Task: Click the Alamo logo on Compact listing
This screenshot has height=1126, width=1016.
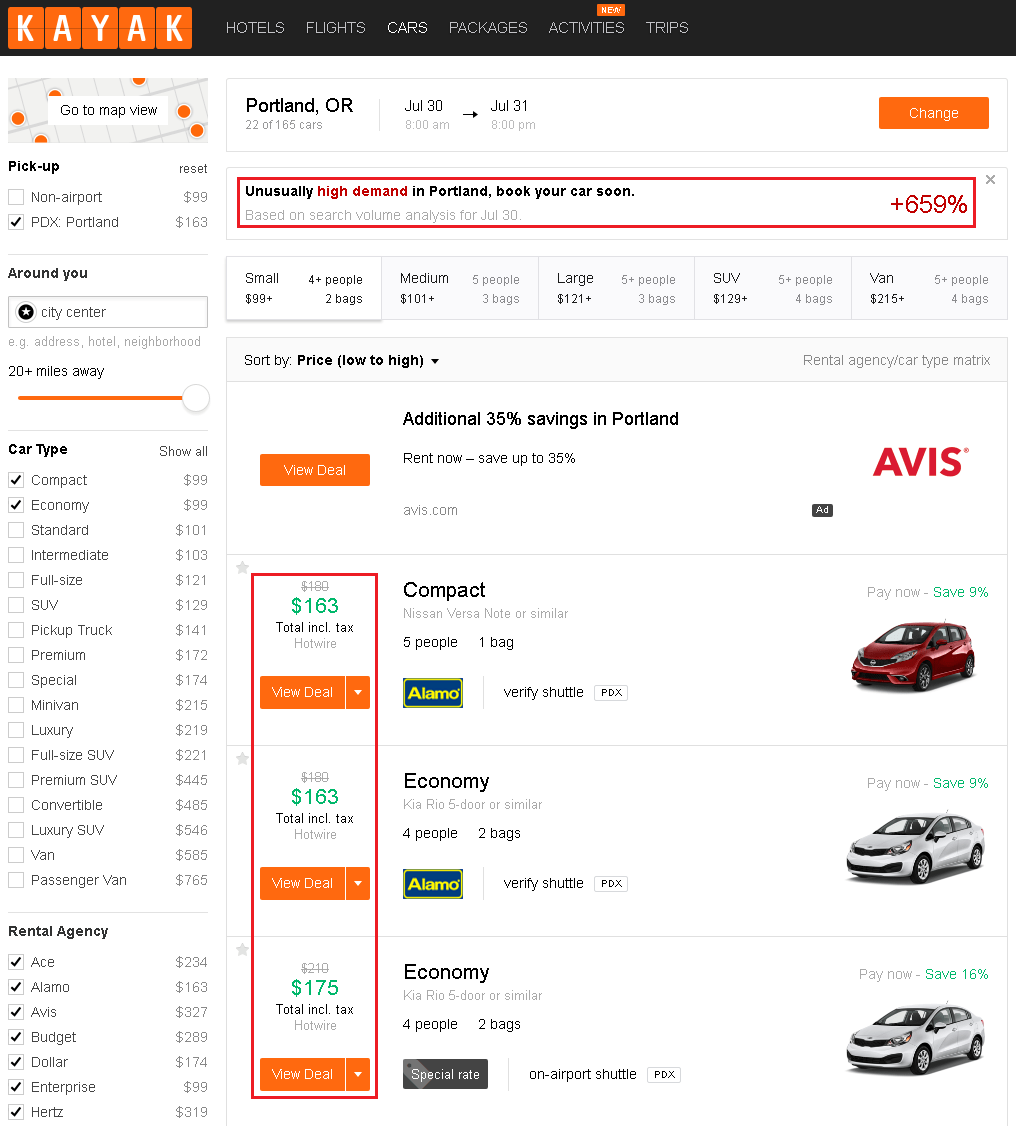Action: [x=433, y=693]
